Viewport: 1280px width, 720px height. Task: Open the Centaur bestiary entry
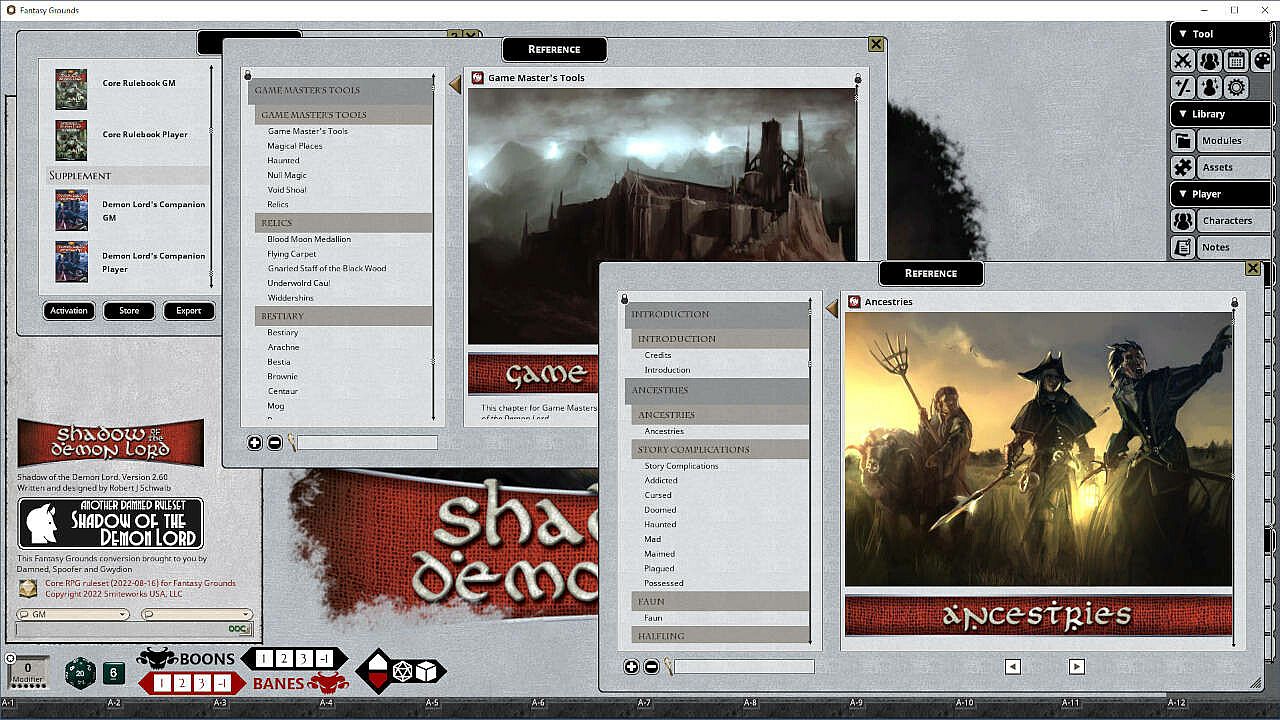click(283, 391)
